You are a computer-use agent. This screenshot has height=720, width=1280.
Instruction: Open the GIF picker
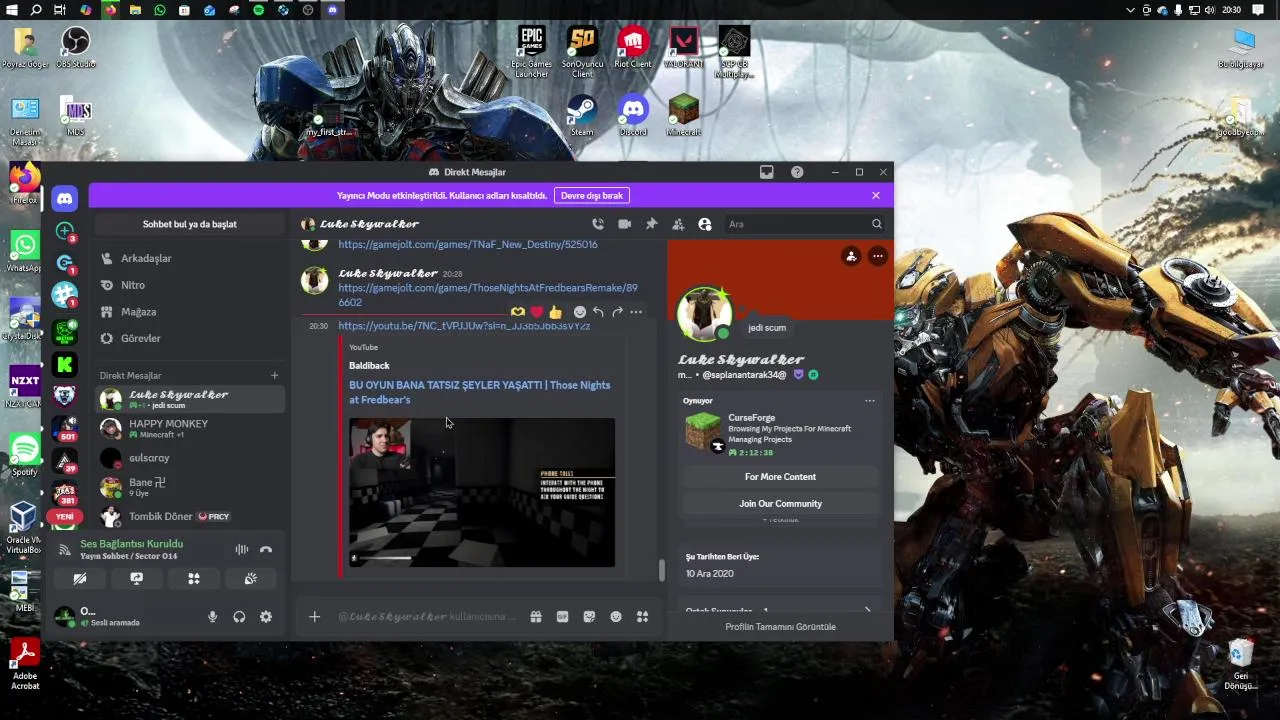[x=562, y=617]
